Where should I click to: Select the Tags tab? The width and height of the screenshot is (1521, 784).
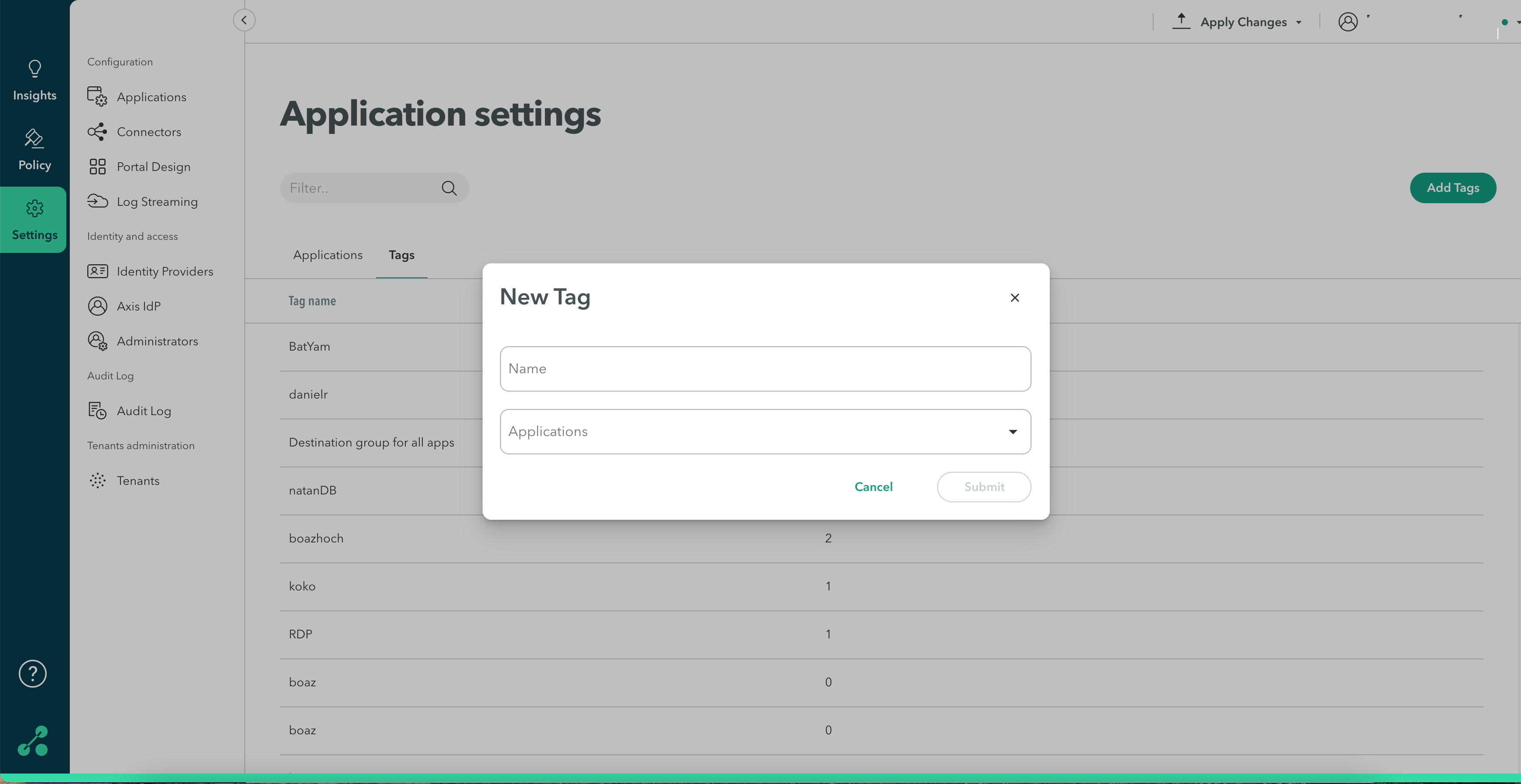click(401, 255)
